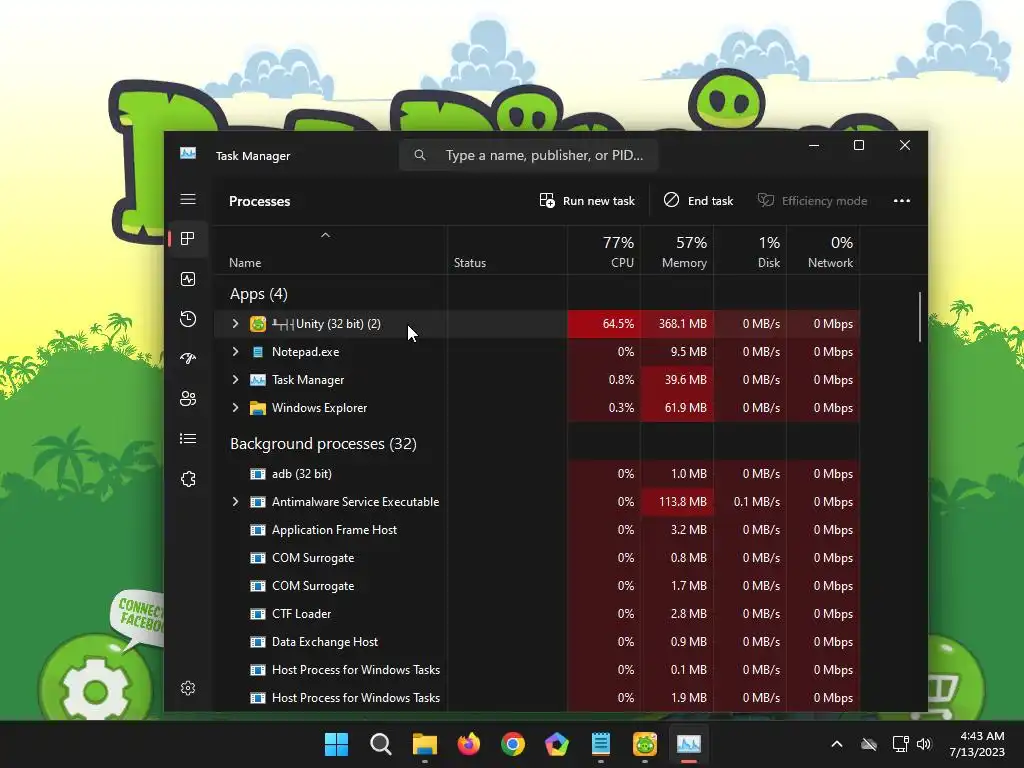Select the Application Frame Host row
The image size is (1024, 768).
coord(536,530)
